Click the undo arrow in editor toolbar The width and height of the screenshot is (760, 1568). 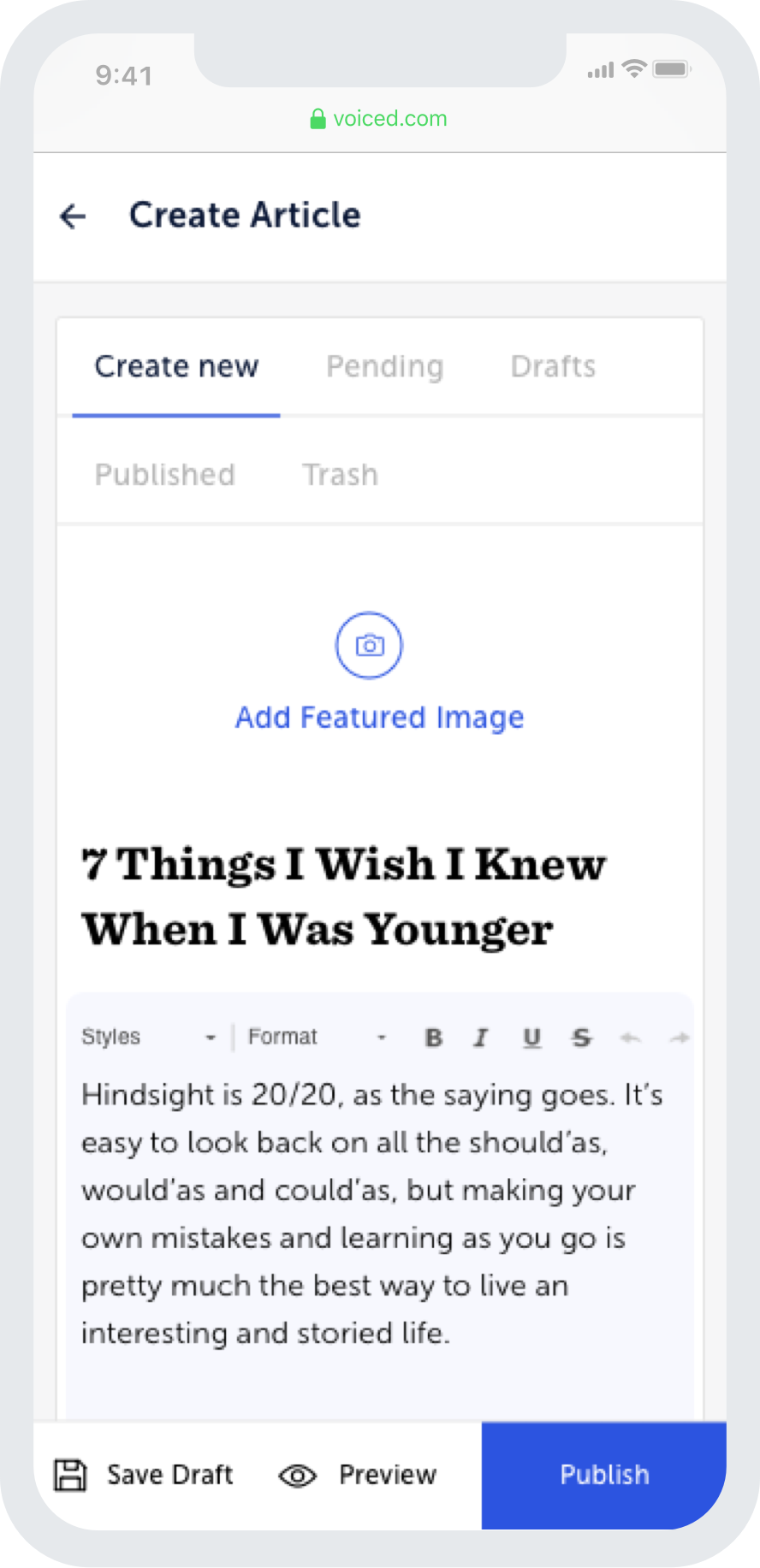pyautogui.click(x=631, y=1038)
